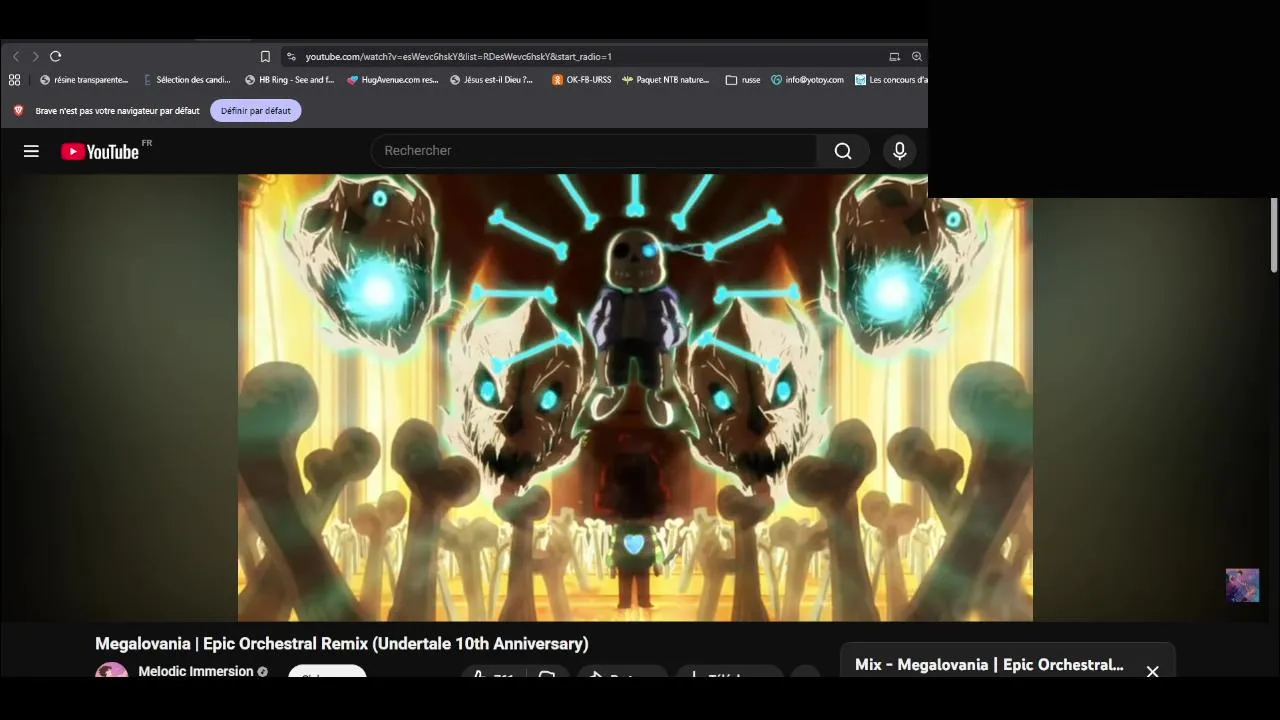Expand the 'russe' bookmarks folder
Screen dimensions: 1280x720
point(743,80)
